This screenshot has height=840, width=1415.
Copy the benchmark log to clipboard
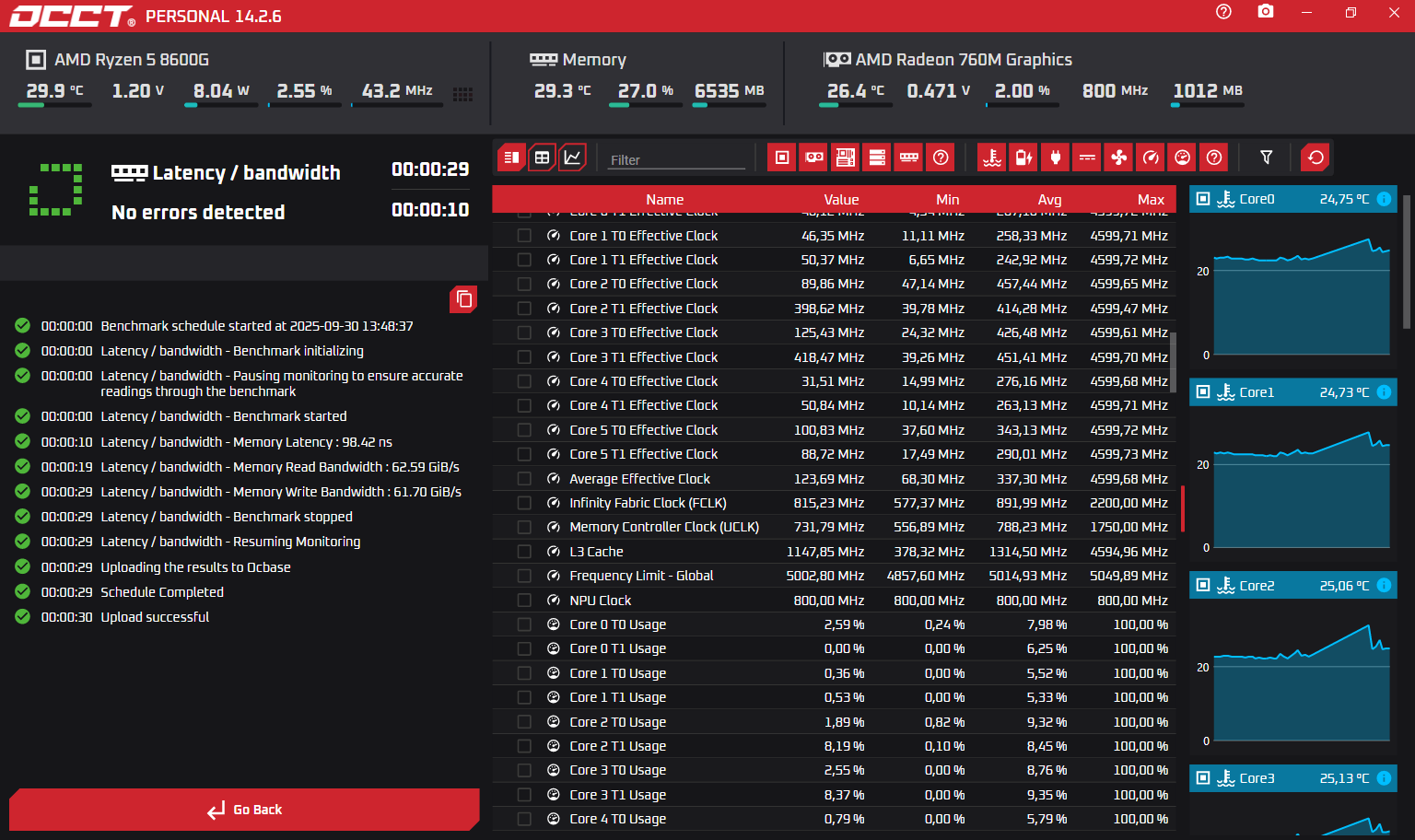pyautogui.click(x=463, y=299)
